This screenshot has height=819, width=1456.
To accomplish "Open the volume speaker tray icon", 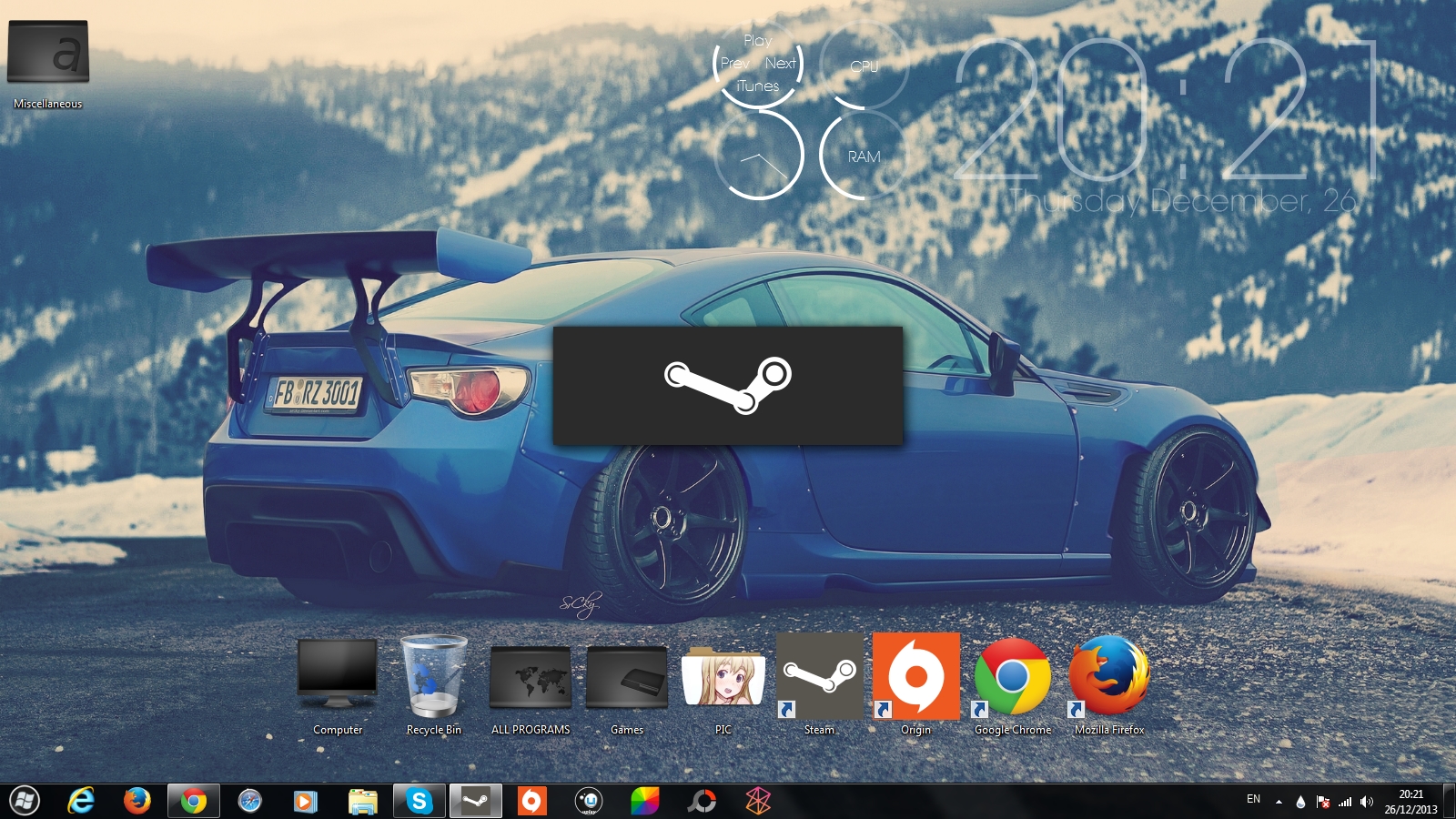I will (x=1367, y=802).
